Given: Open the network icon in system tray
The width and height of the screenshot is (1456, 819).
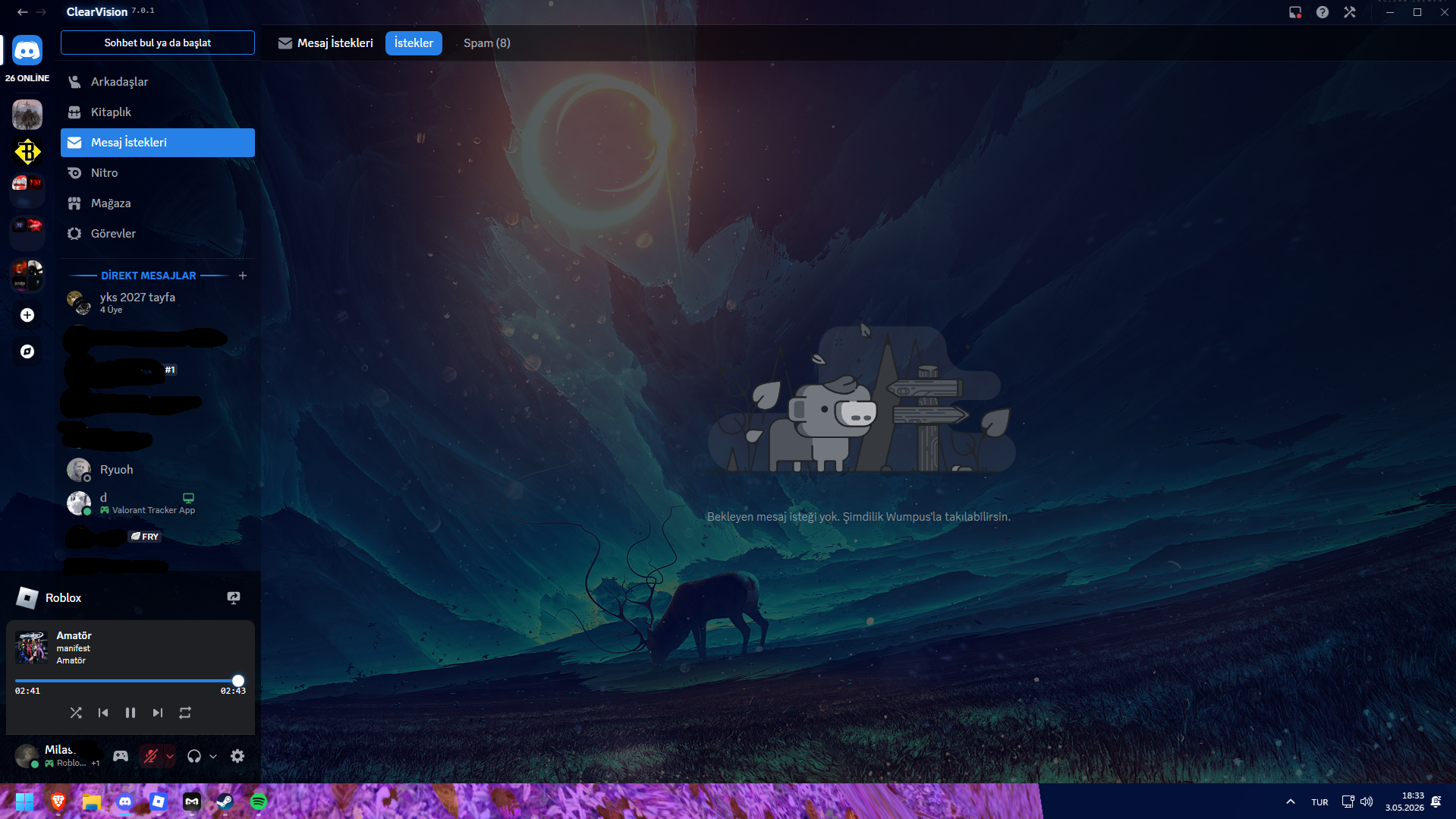Looking at the screenshot, I should (x=1348, y=802).
